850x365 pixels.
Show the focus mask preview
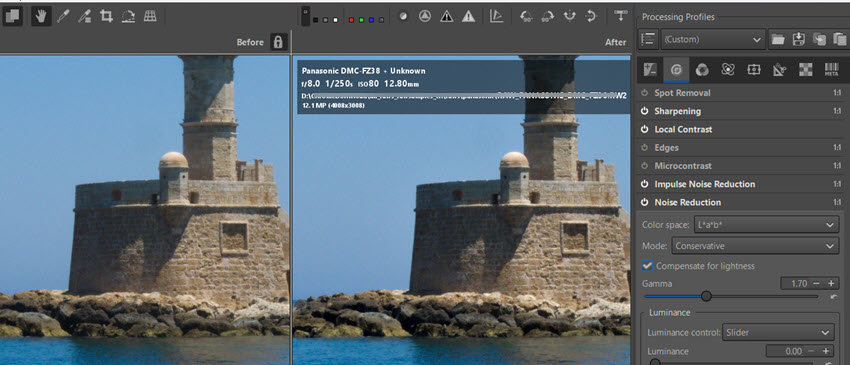tap(403, 16)
